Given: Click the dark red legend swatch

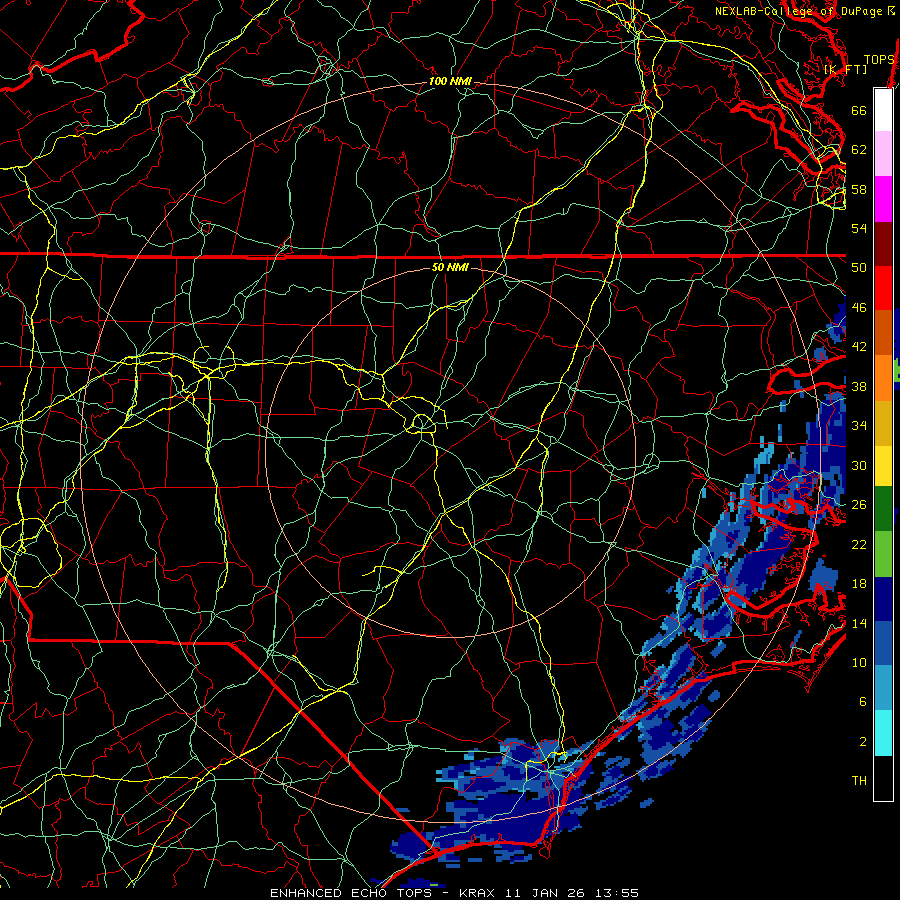Looking at the screenshot, I should tap(883, 245).
